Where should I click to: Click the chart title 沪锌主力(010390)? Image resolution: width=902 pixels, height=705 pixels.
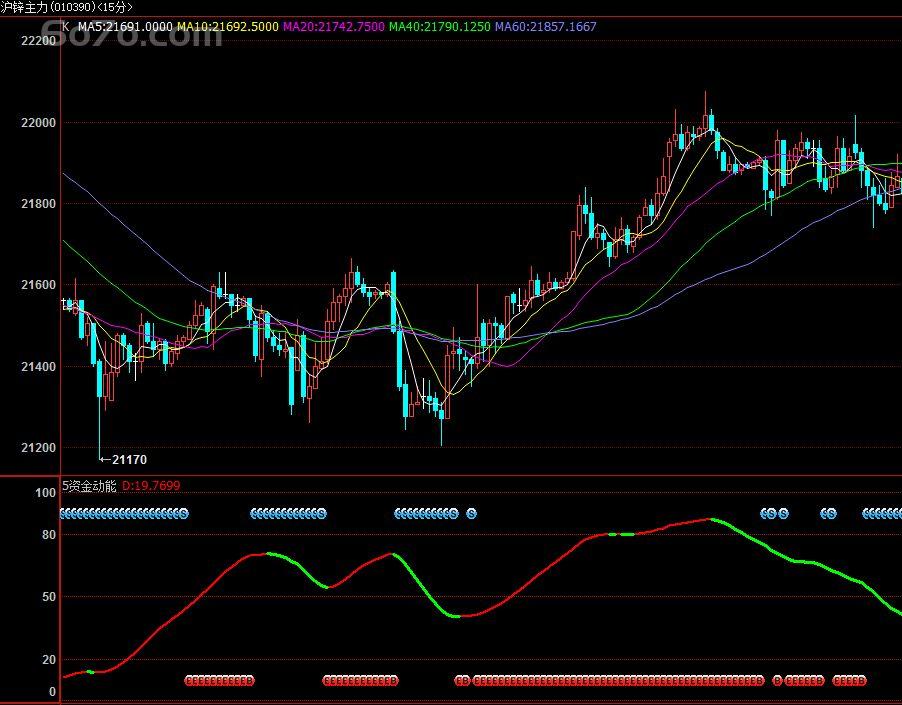(x=48, y=7)
